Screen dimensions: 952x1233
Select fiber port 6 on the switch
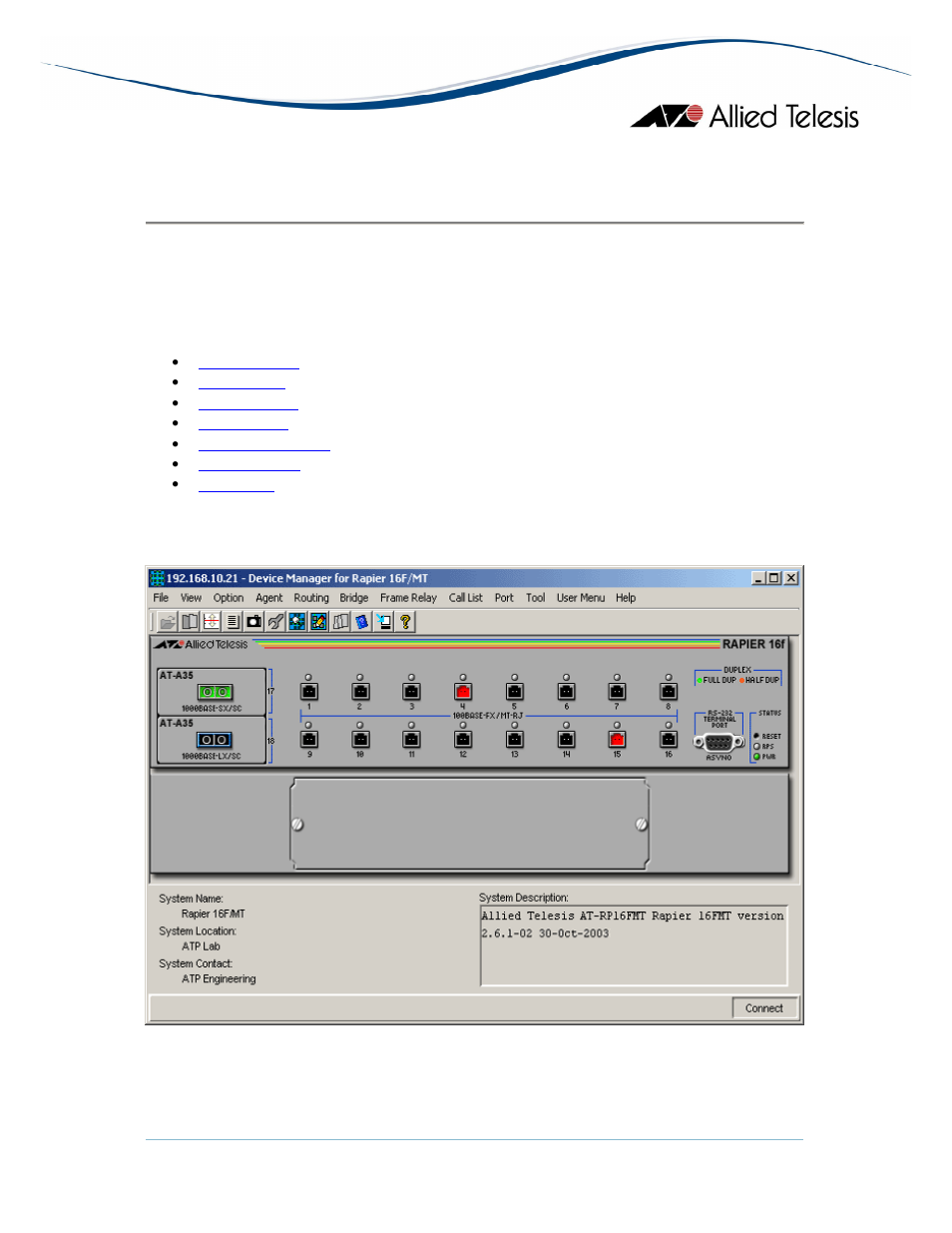566,691
